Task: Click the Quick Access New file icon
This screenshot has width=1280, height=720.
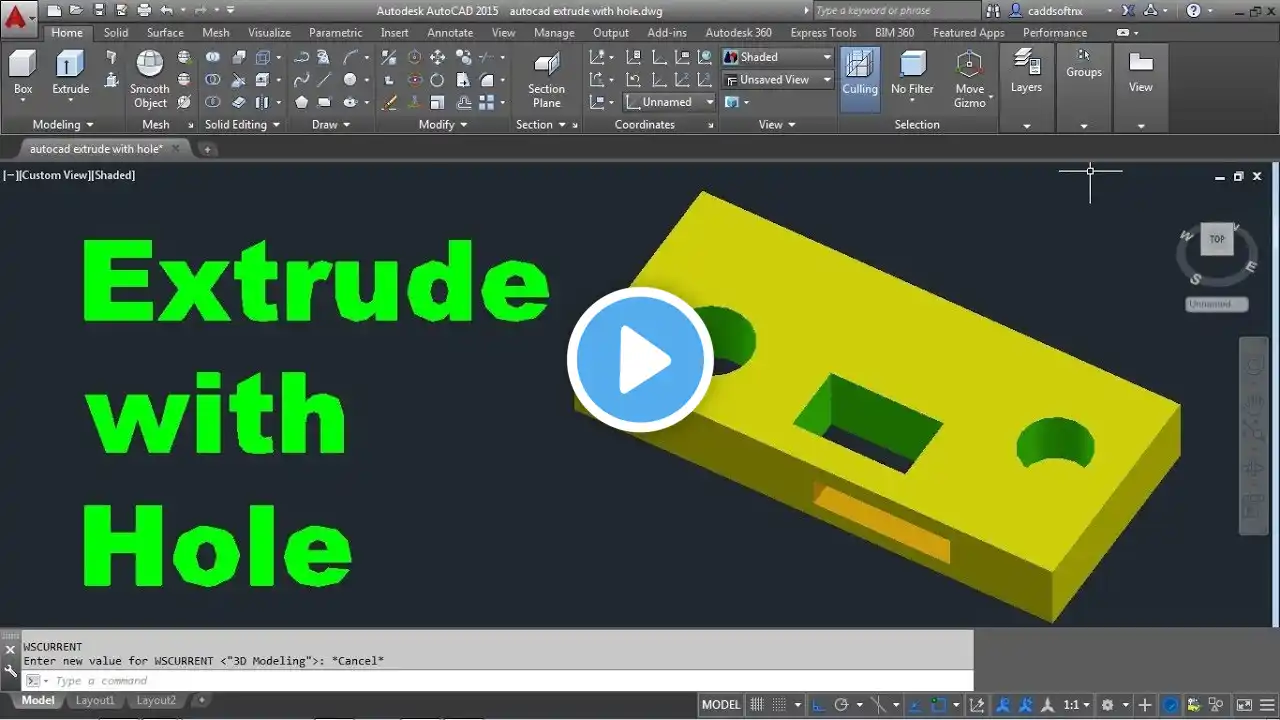Action: click(x=54, y=10)
